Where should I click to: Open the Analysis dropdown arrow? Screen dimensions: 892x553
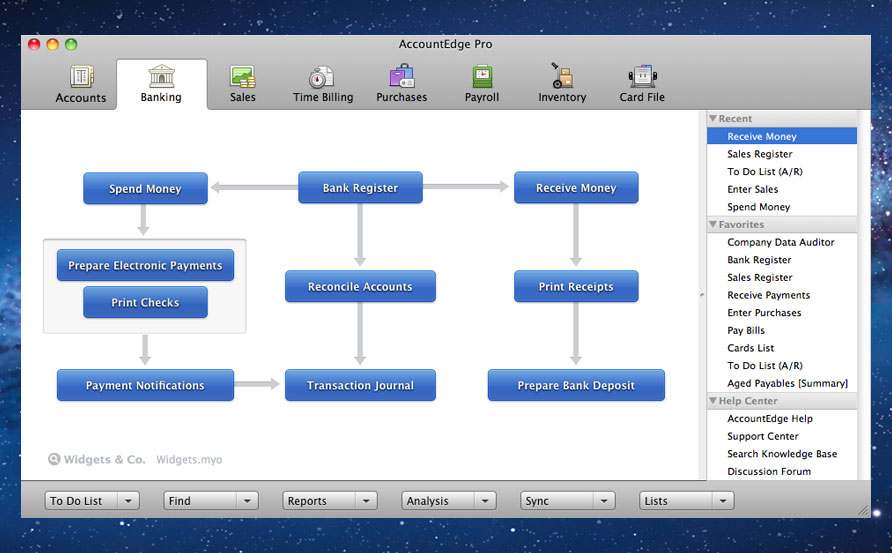click(x=485, y=501)
